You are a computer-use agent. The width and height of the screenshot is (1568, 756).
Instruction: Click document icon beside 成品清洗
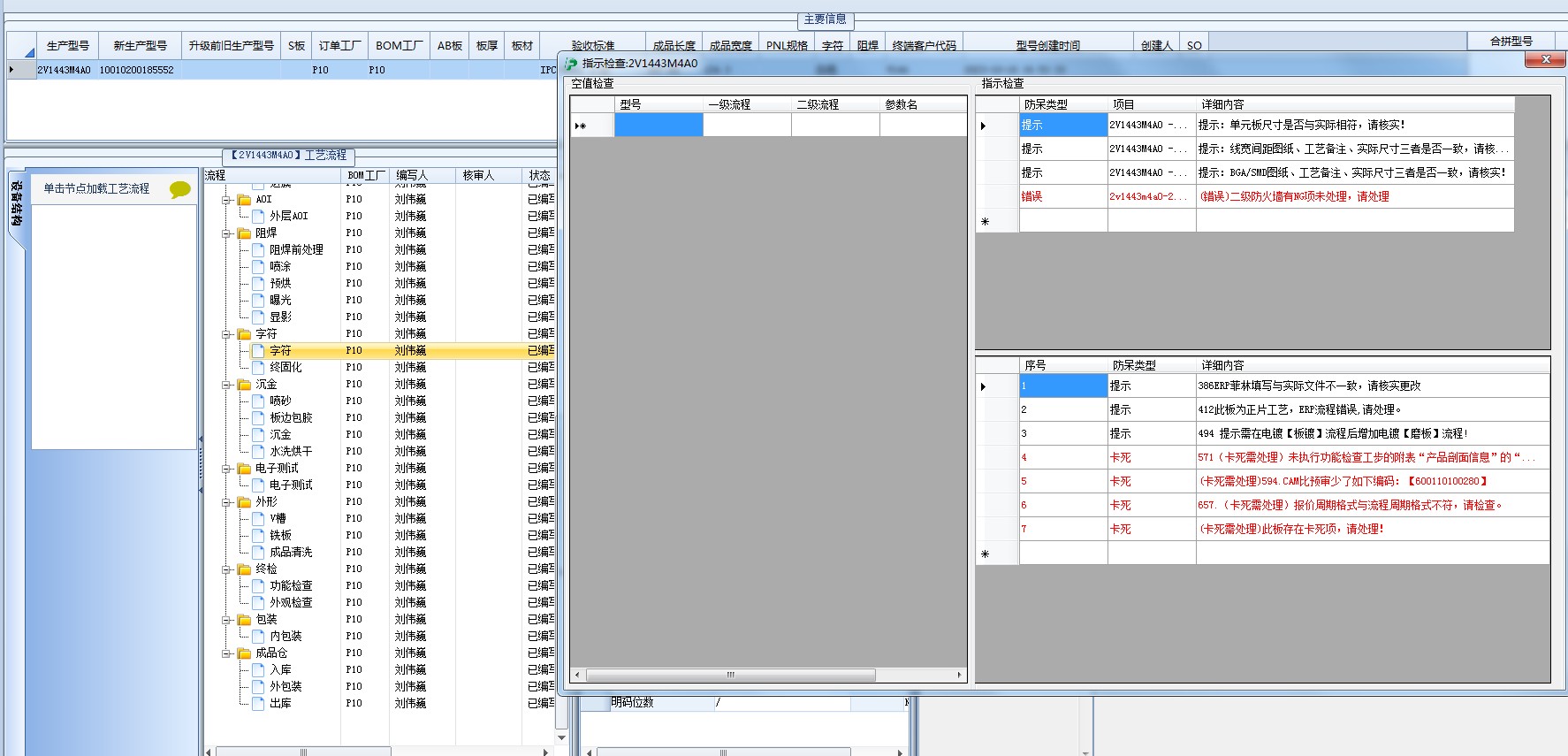pyautogui.click(x=259, y=552)
